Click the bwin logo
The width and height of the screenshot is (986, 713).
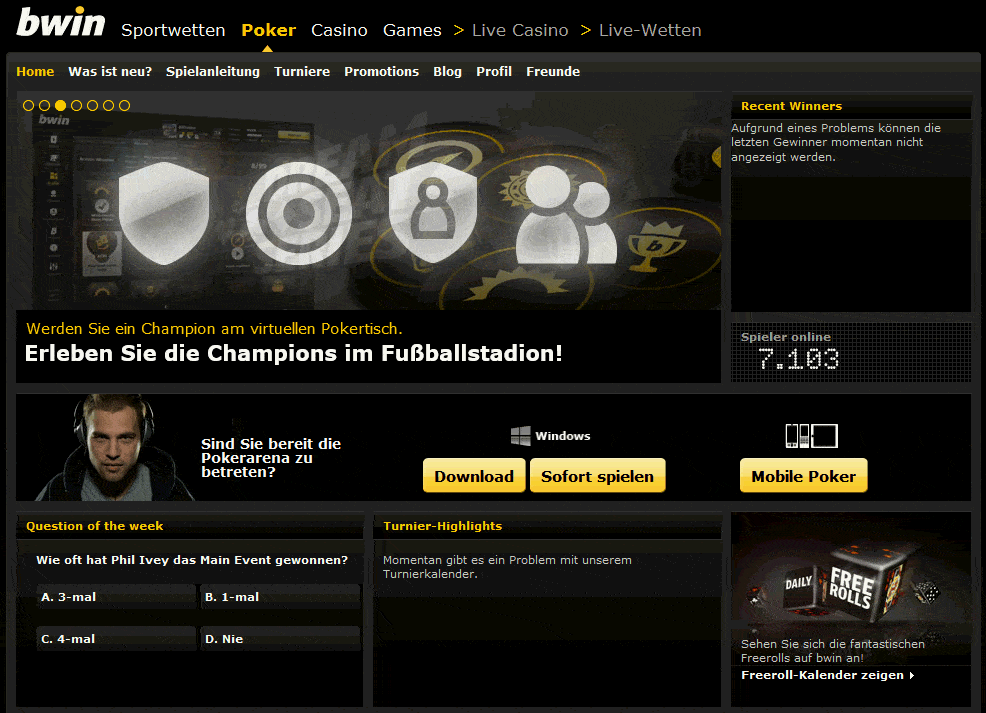point(60,22)
